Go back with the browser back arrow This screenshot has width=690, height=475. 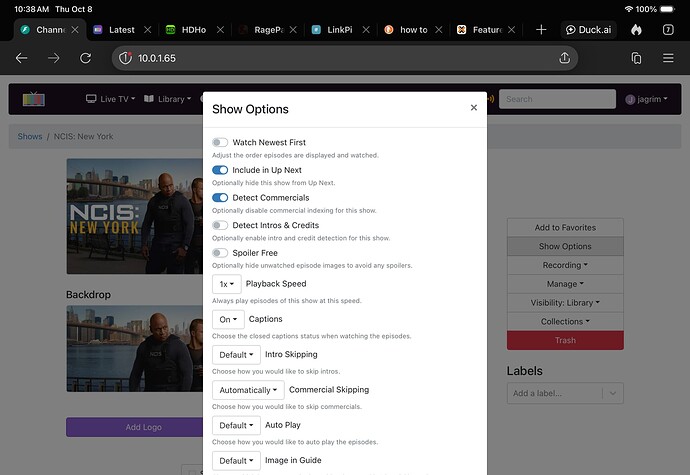coord(21,58)
